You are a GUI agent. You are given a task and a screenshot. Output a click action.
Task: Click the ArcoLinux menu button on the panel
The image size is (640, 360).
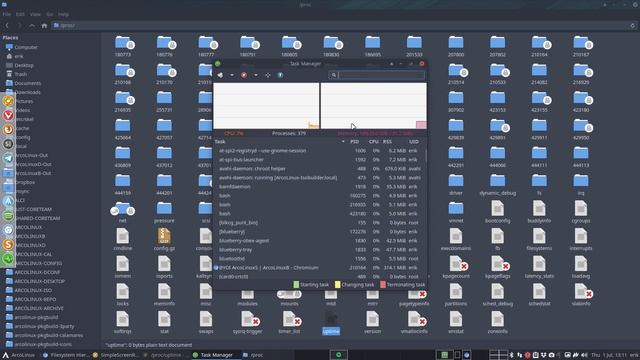coord(19,355)
